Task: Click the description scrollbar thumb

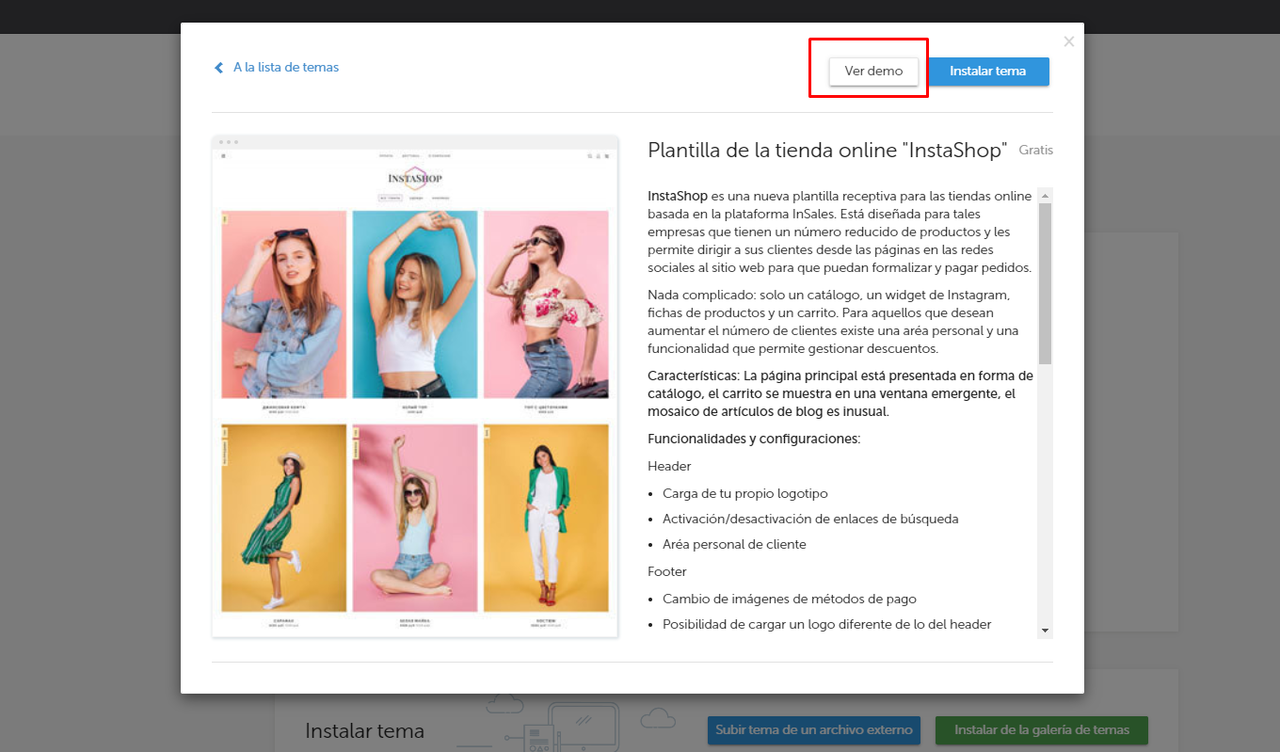Action: [x=1045, y=283]
